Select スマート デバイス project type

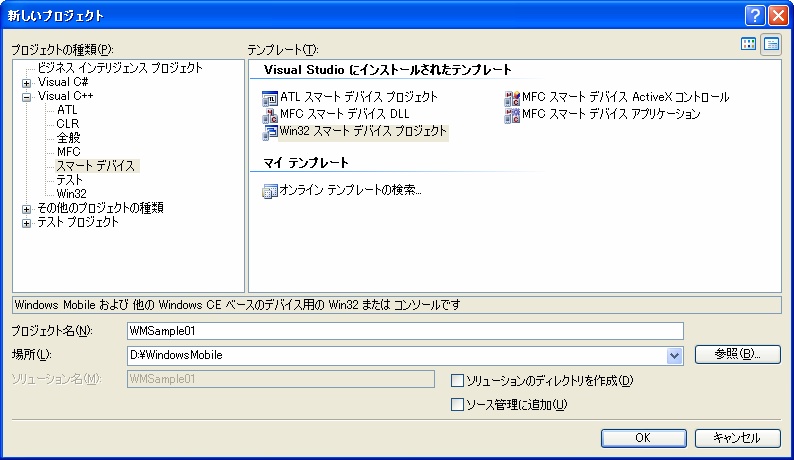(x=96, y=166)
